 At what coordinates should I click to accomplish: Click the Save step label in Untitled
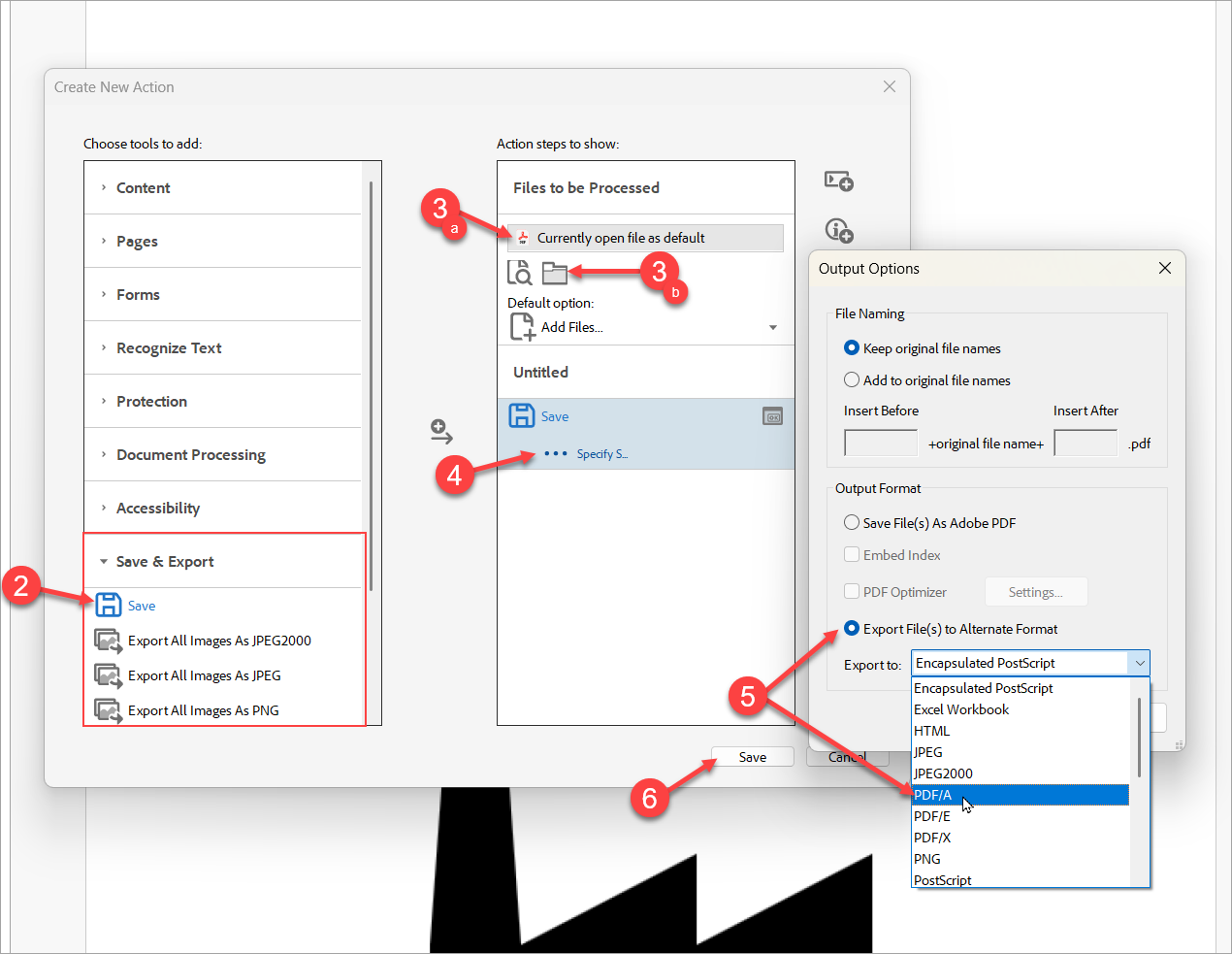coord(555,416)
